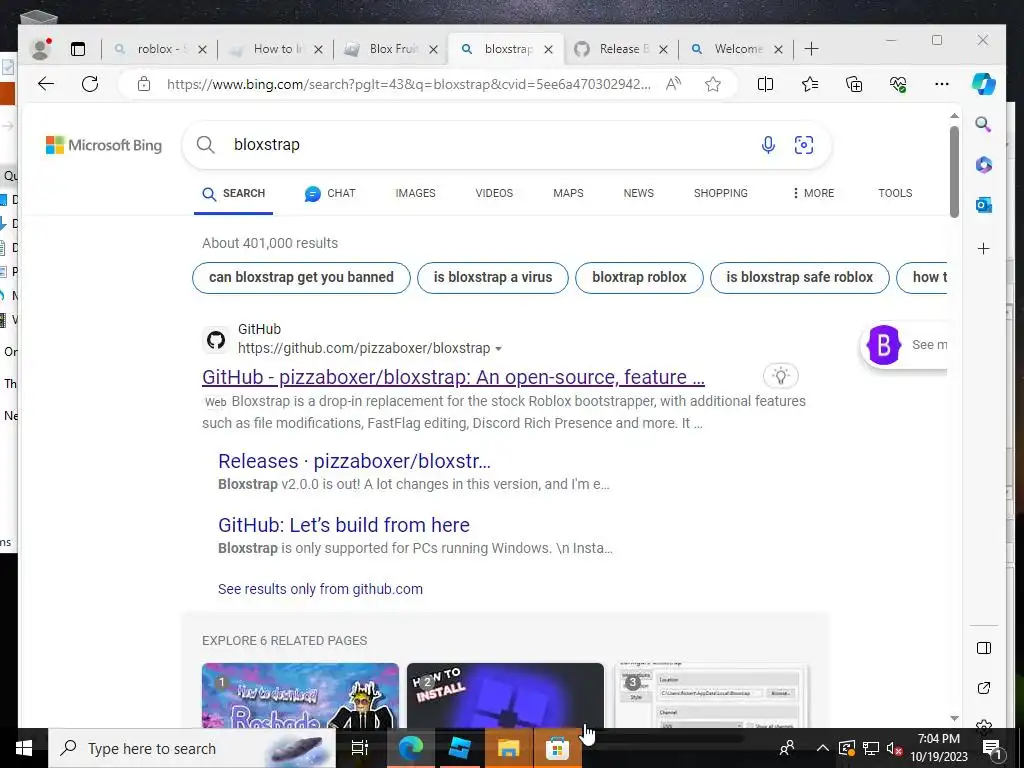
Task: Open Task View on taskbar
Action: click(360, 748)
